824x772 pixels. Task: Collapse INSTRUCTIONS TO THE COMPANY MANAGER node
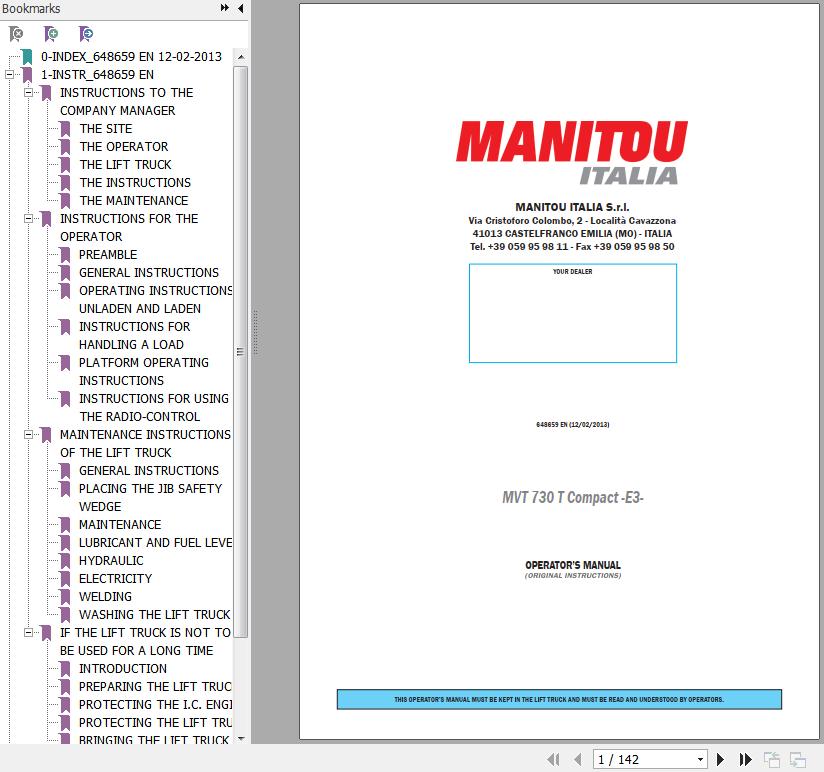pyautogui.click(x=29, y=92)
